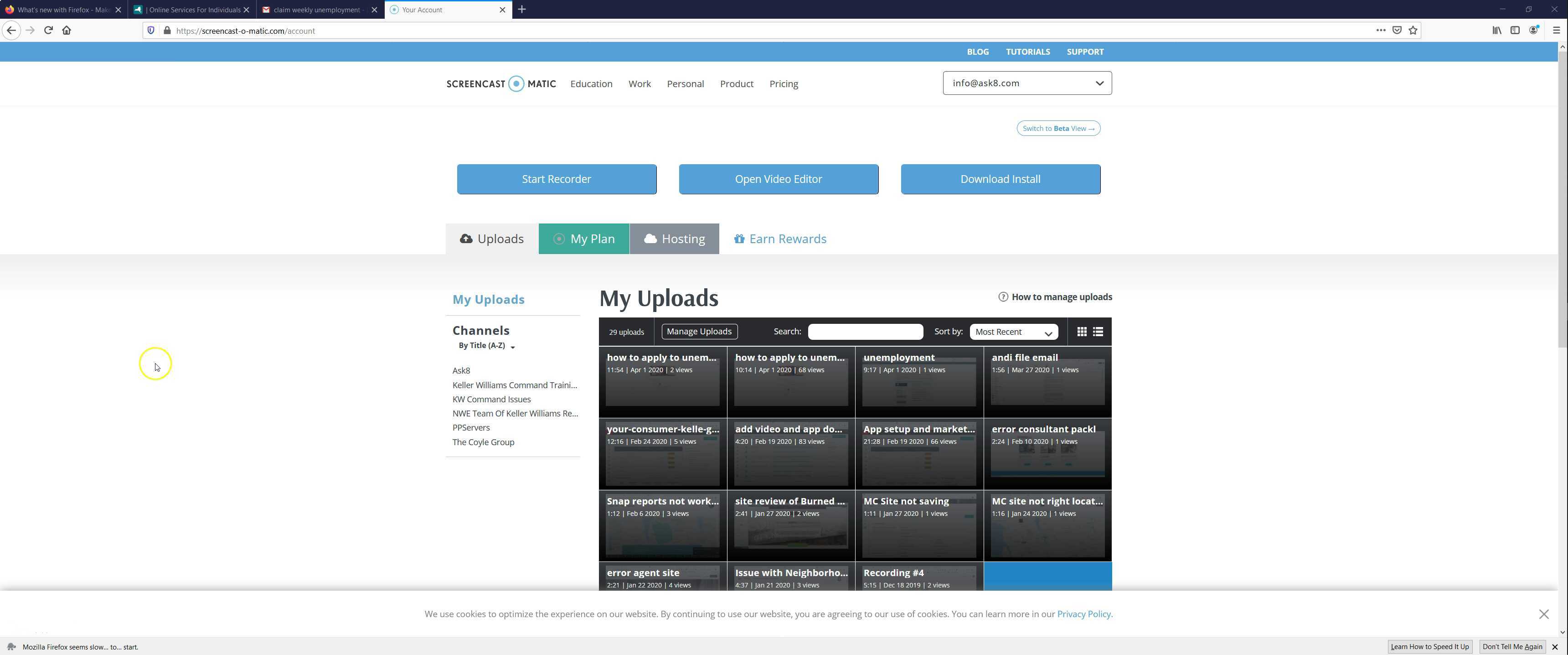Image resolution: width=1568 pixels, height=655 pixels.
Task: Save page to Pocket icon
Action: coord(1397,31)
